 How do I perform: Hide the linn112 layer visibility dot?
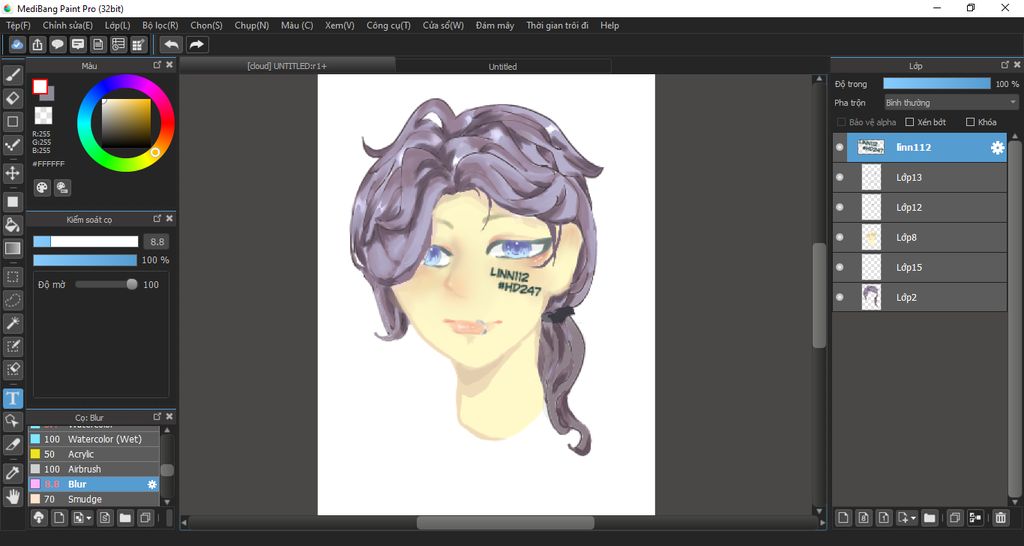[x=840, y=148]
